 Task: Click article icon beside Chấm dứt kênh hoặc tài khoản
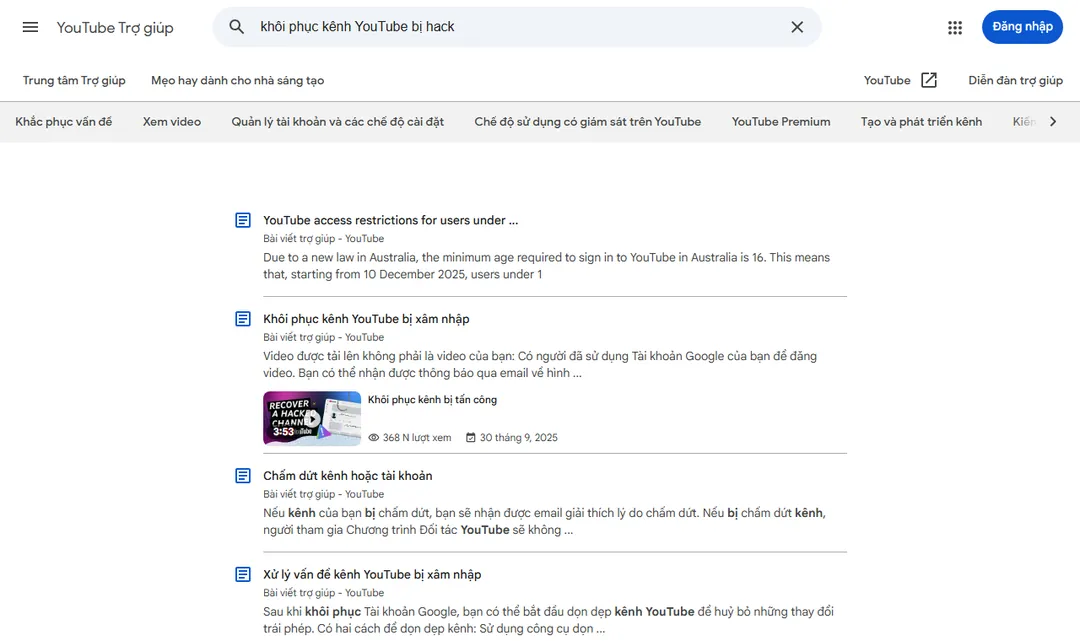pyautogui.click(x=242, y=476)
